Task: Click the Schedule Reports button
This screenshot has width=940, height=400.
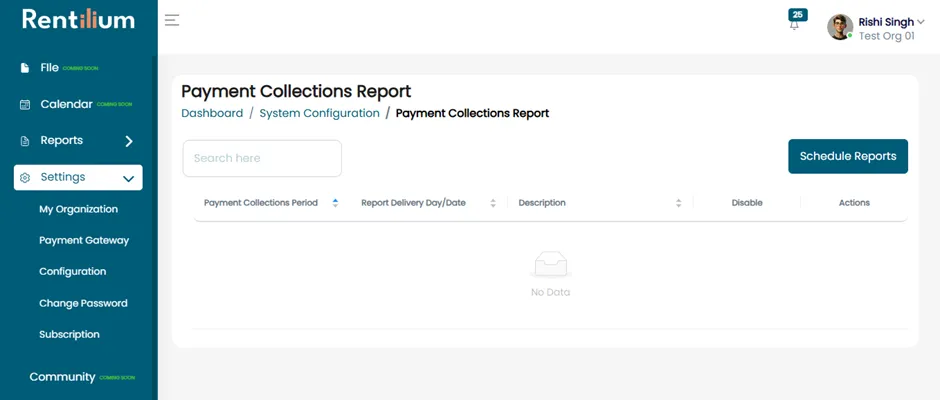Action: (x=848, y=157)
